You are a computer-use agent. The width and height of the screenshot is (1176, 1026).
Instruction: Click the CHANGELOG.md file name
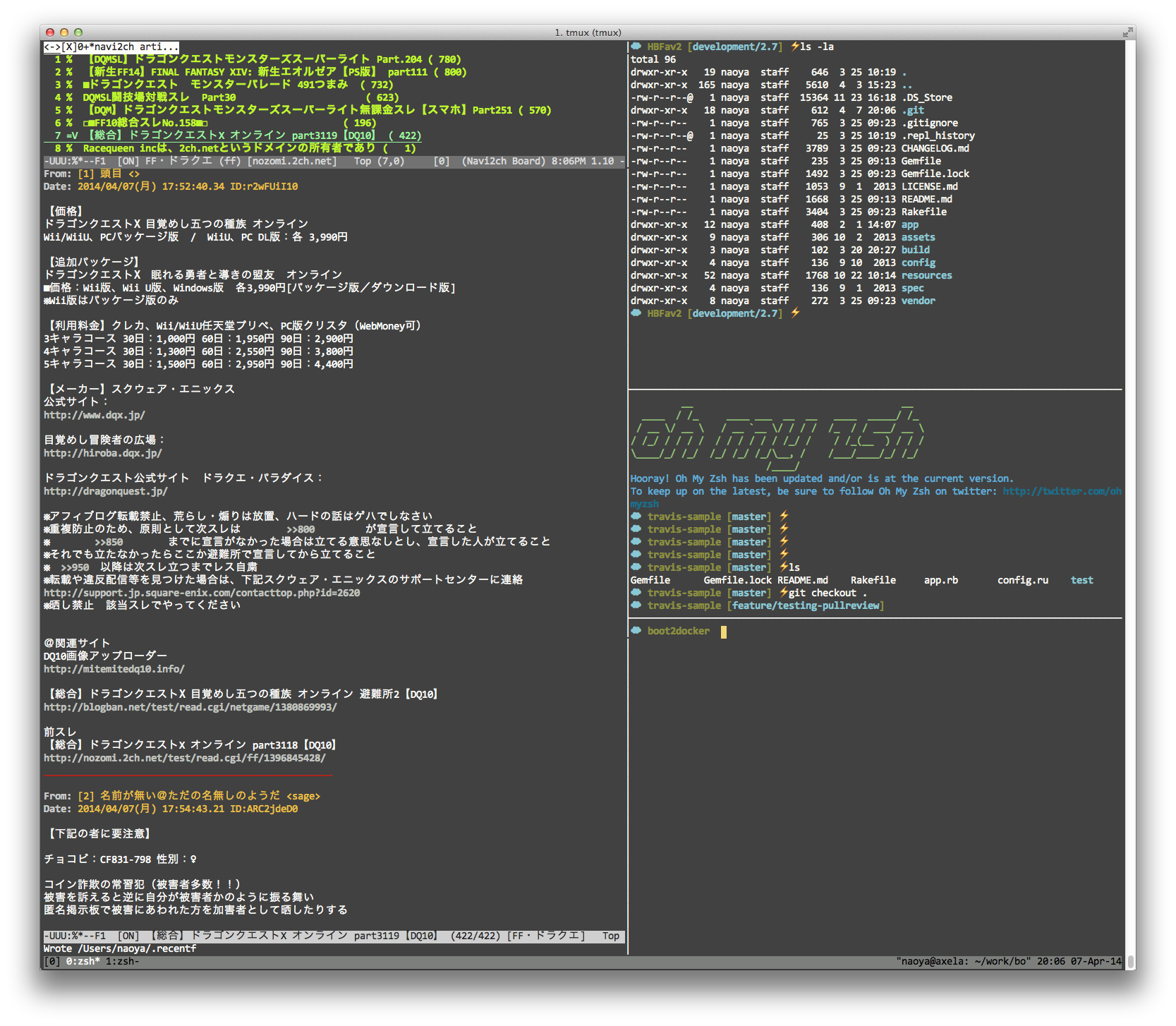coord(935,148)
